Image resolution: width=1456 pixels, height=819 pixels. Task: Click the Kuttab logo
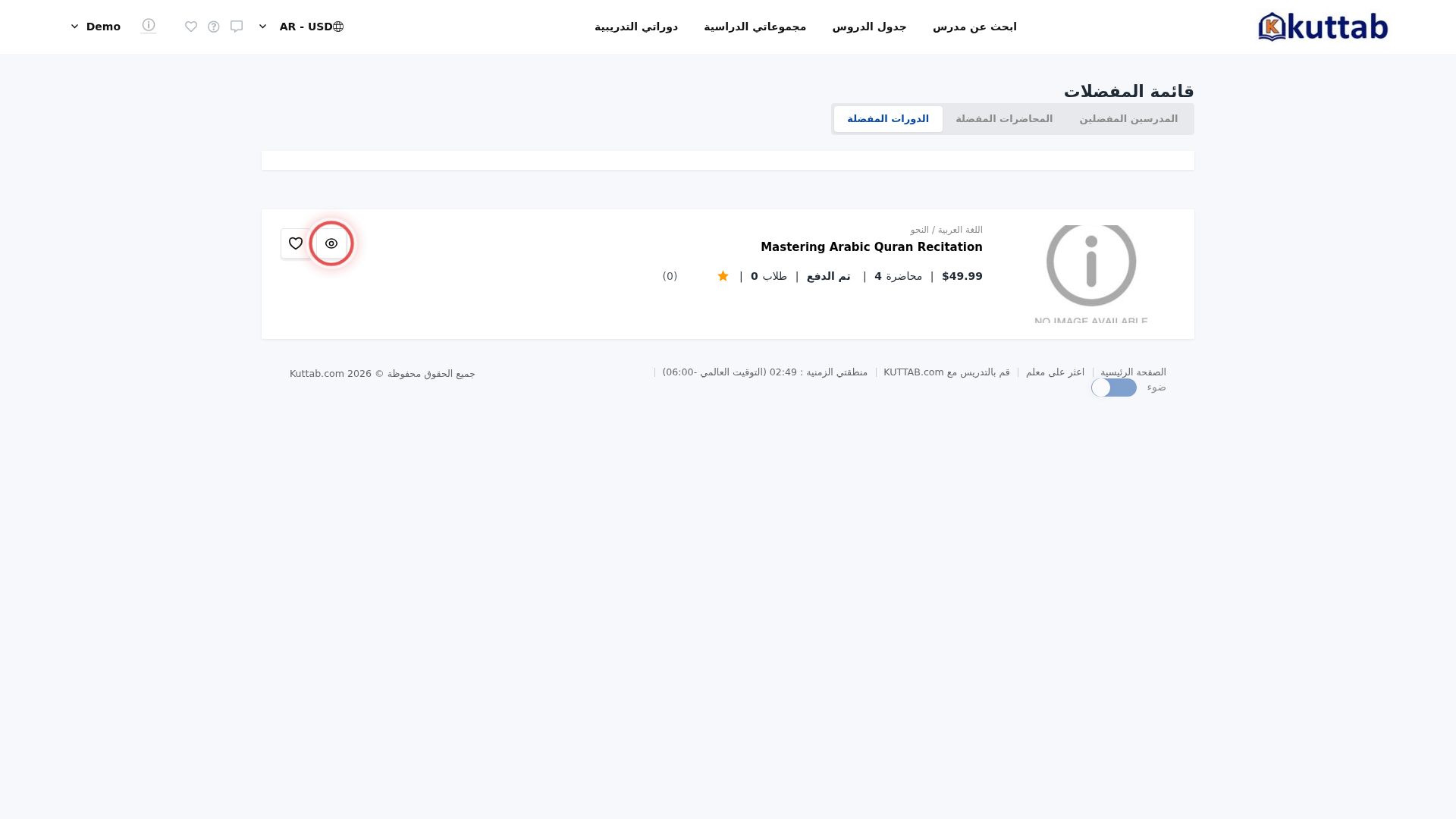coord(1323,27)
